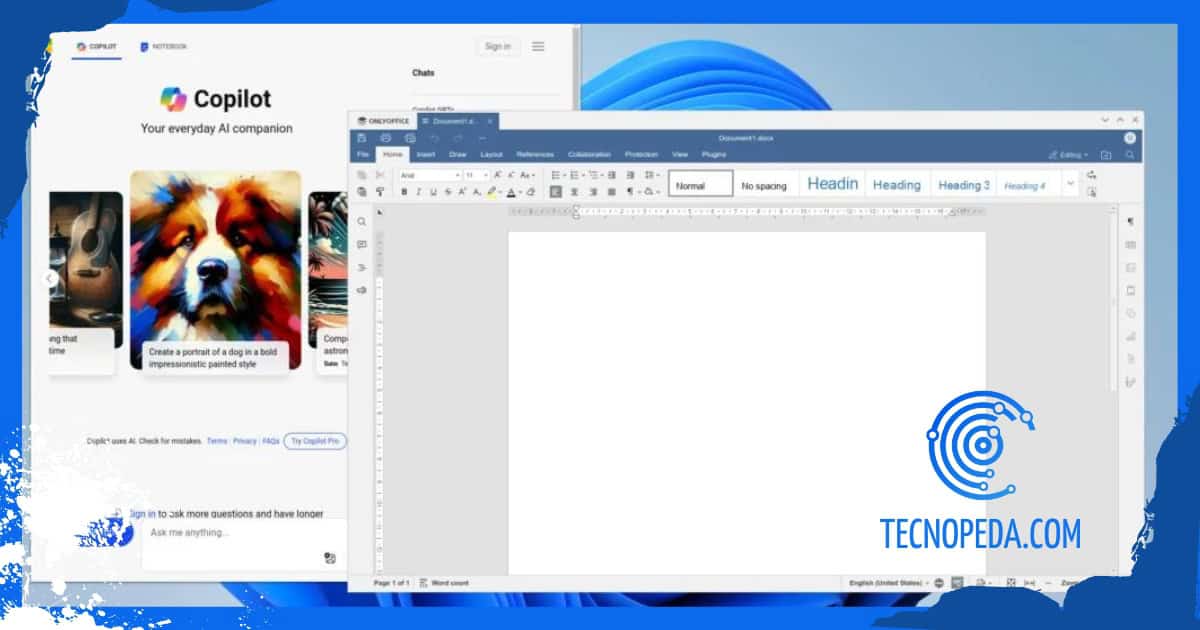Screen dimensions: 1200x630
Task: Click the Bullets list icon
Action: [558, 175]
